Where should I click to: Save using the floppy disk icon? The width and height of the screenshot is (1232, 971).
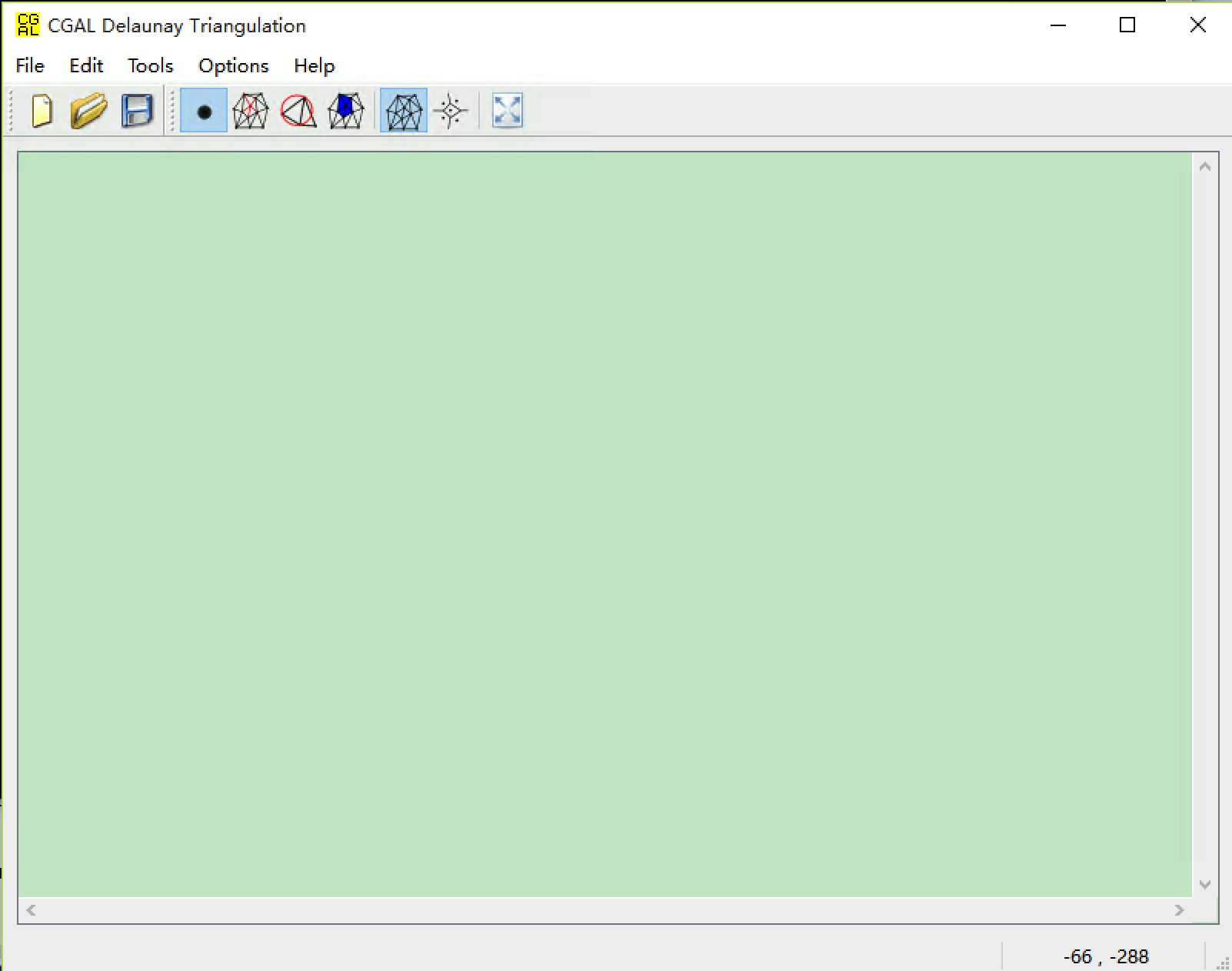pos(137,111)
